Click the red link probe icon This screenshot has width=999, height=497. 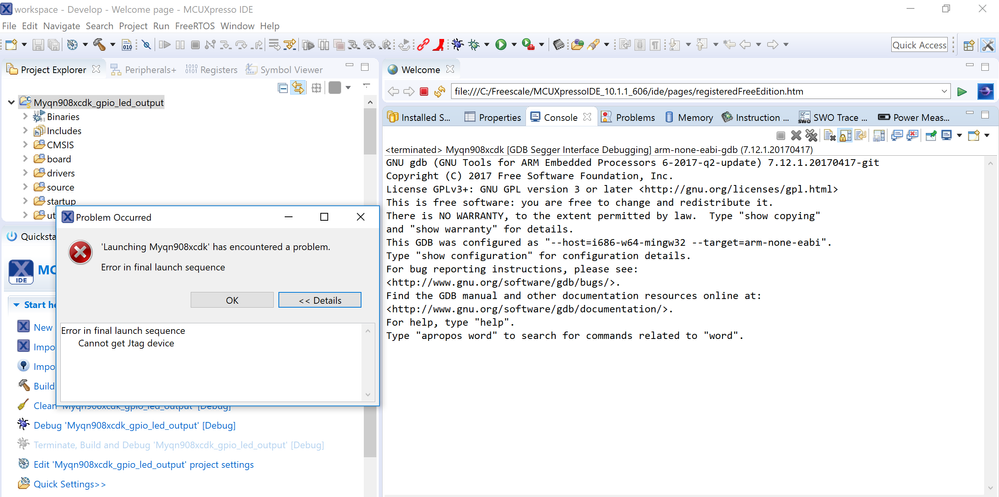423,45
